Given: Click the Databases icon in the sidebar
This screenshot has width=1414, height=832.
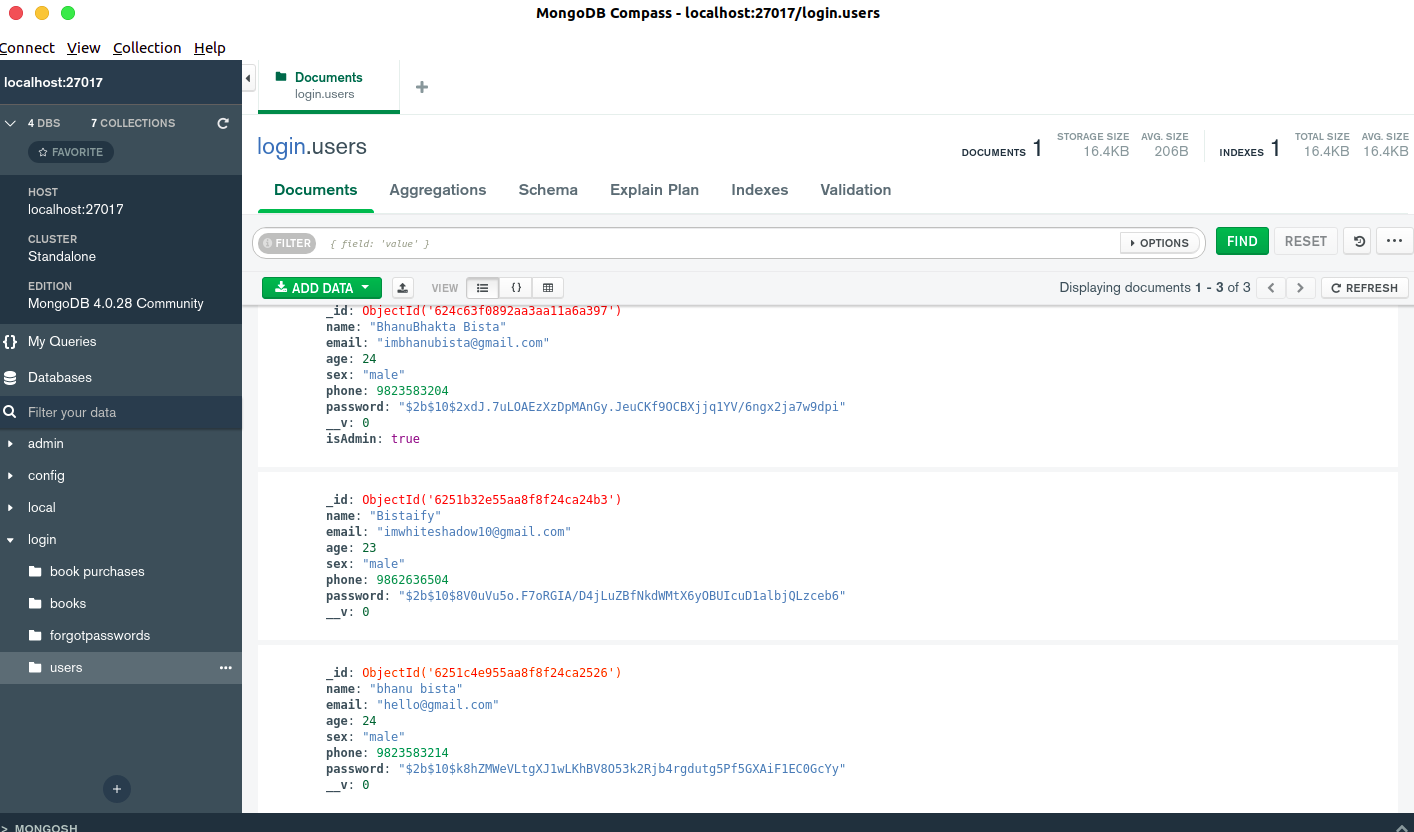Looking at the screenshot, I should [x=13, y=377].
